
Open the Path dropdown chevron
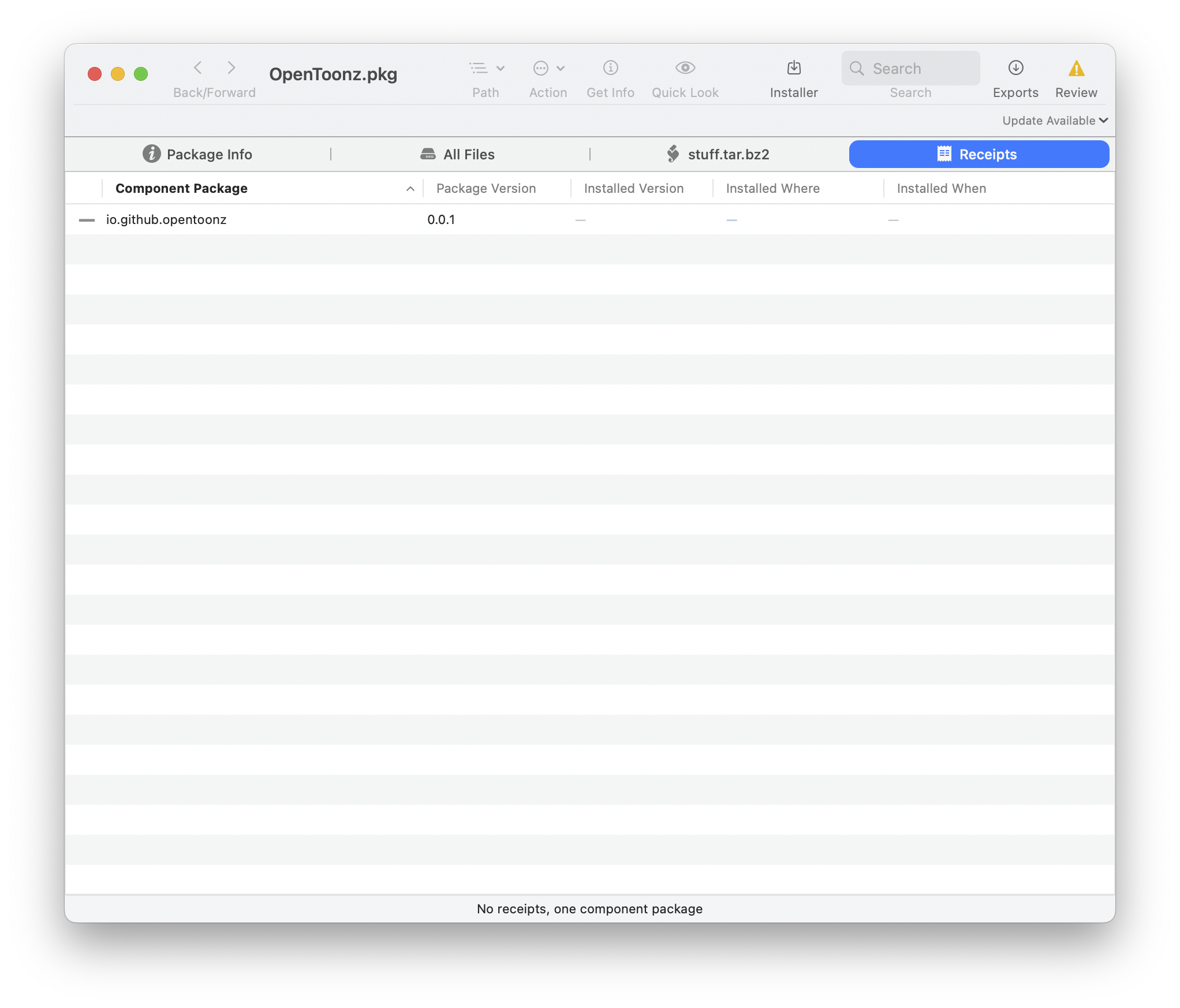500,68
